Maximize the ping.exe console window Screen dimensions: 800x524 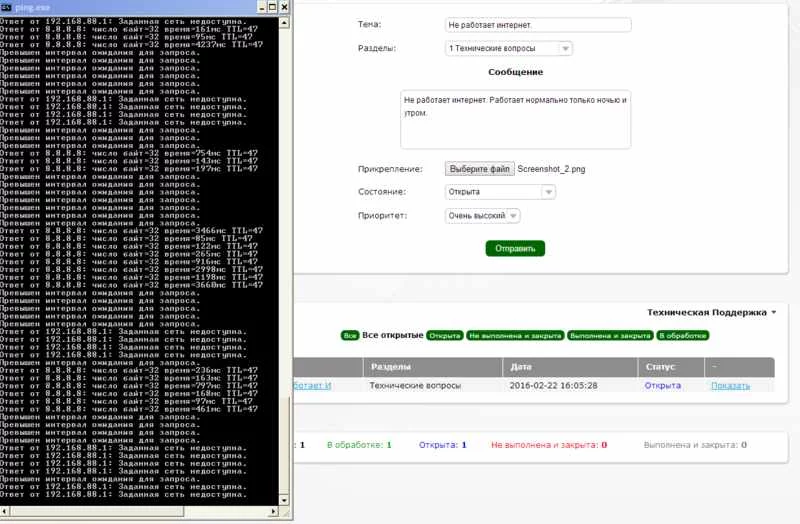click(272, 7)
